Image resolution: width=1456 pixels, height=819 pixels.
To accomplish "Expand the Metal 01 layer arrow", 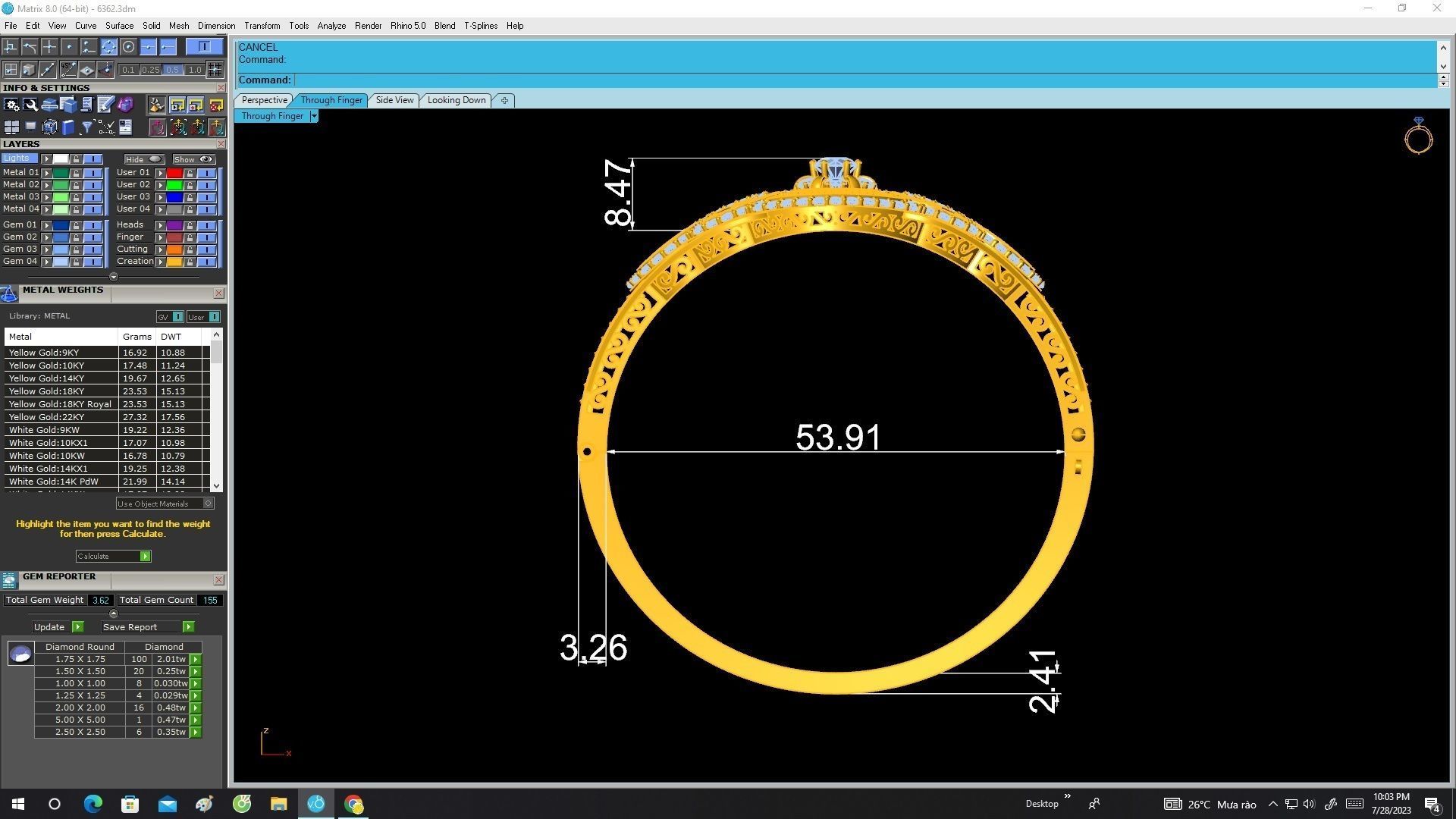I will 46,173.
